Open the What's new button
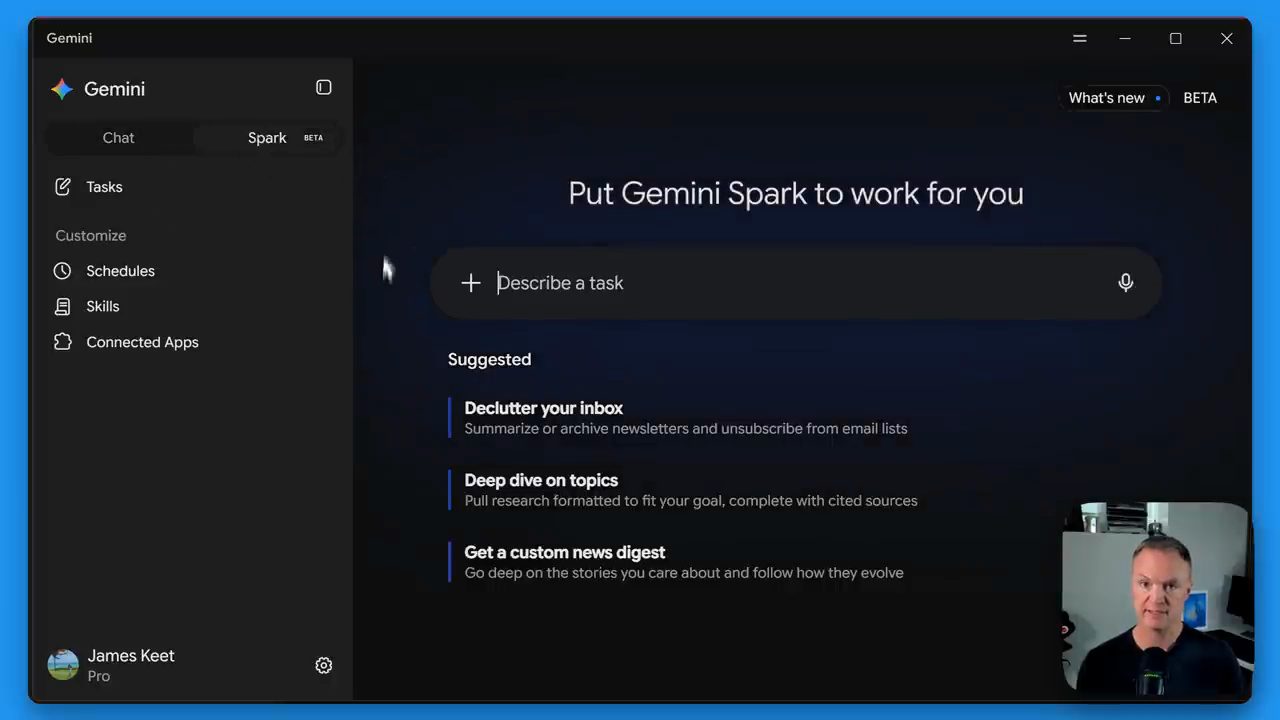The width and height of the screenshot is (1280, 720). click(x=1114, y=98)
